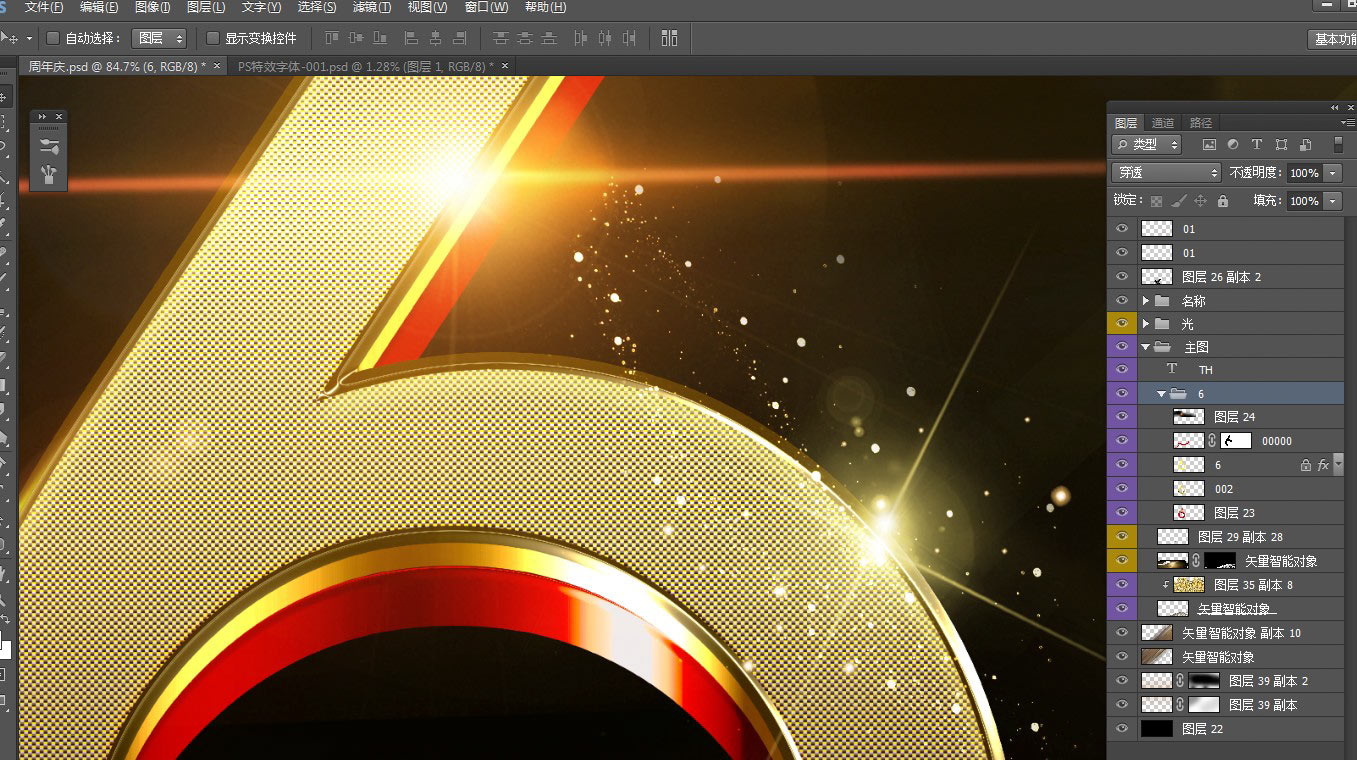Image resolution: width=1357 pixels, height=760 pixels.
Task: Click brush presets icon in floating panel
Action: point(48,146)
